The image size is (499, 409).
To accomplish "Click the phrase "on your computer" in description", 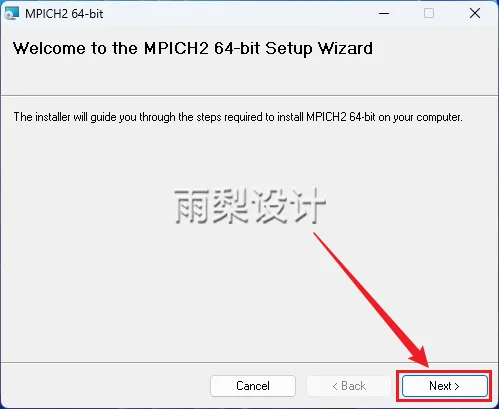I will [x=420, y=117].
